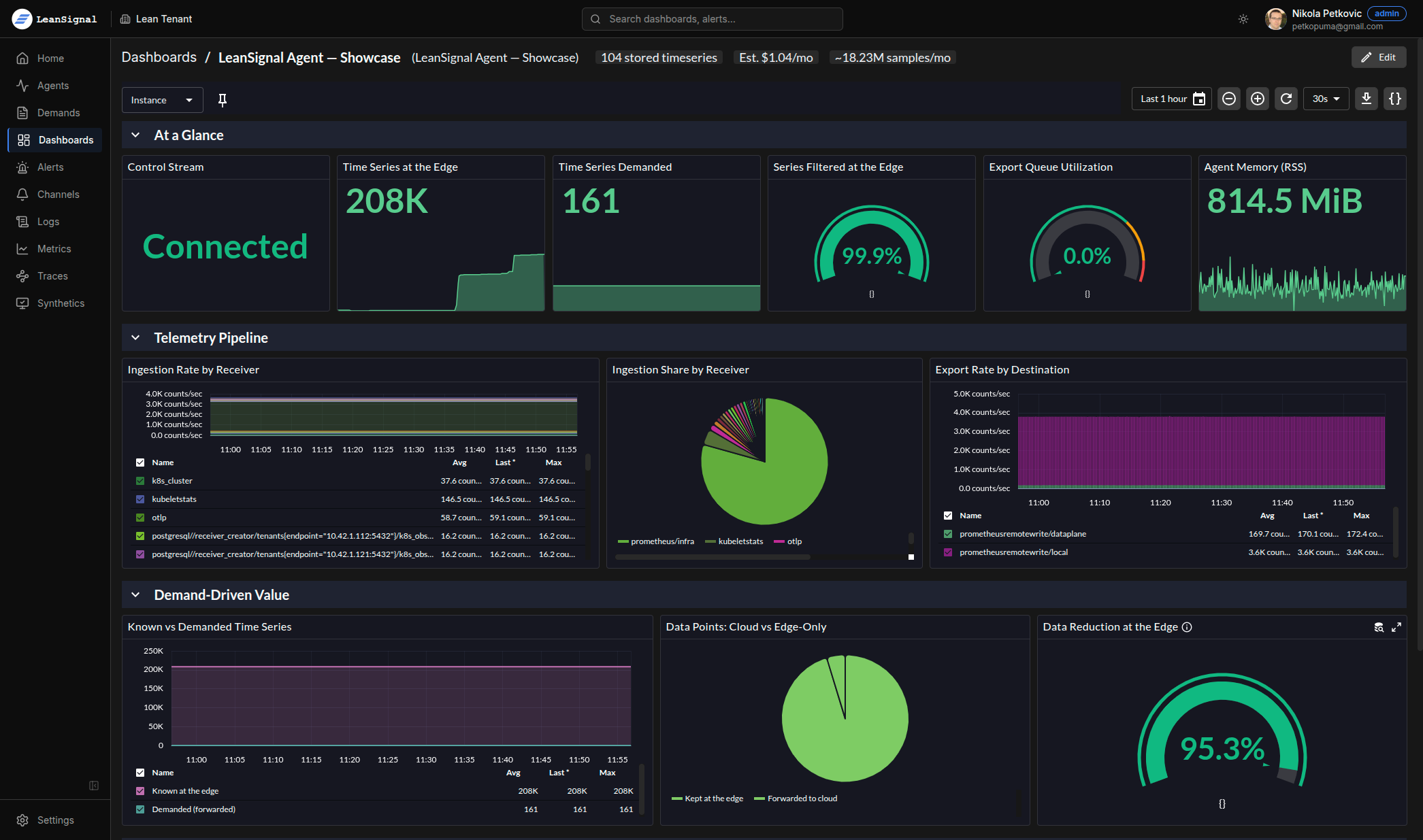Click the Home icon in the sidebar
This screenshot has width=1423, height=840.
[x=22, y=58]
